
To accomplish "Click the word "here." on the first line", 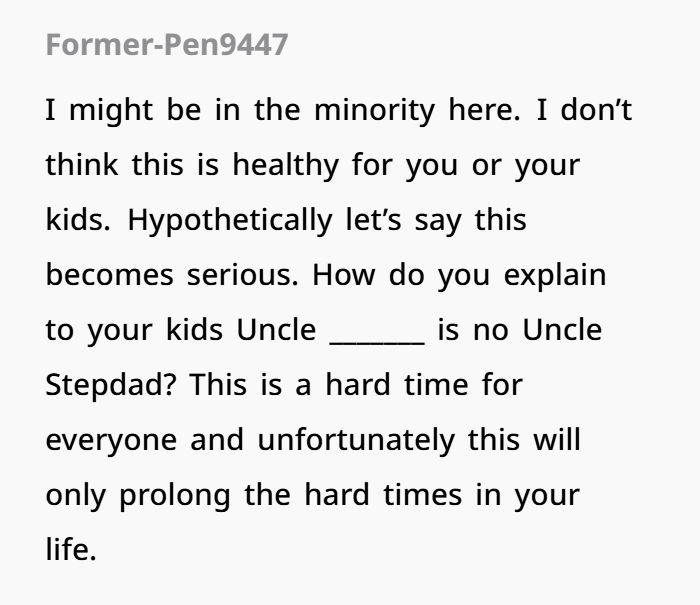I will coord(484,109).
